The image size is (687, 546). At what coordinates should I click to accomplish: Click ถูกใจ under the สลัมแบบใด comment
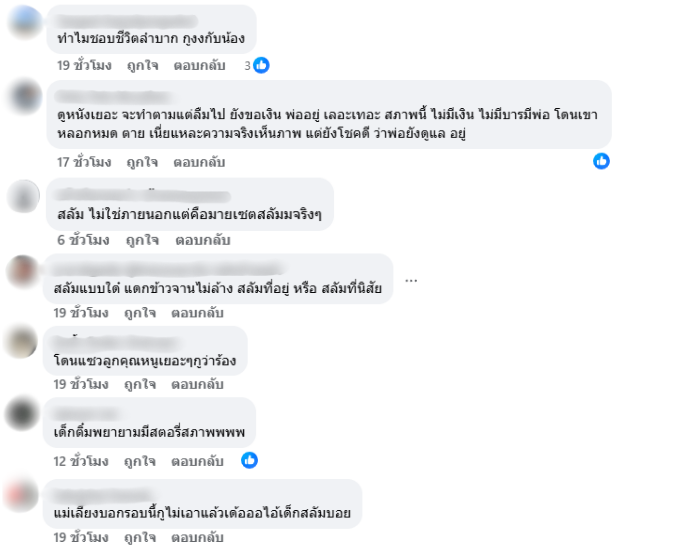pyautogui.click(x=140, y=313)
